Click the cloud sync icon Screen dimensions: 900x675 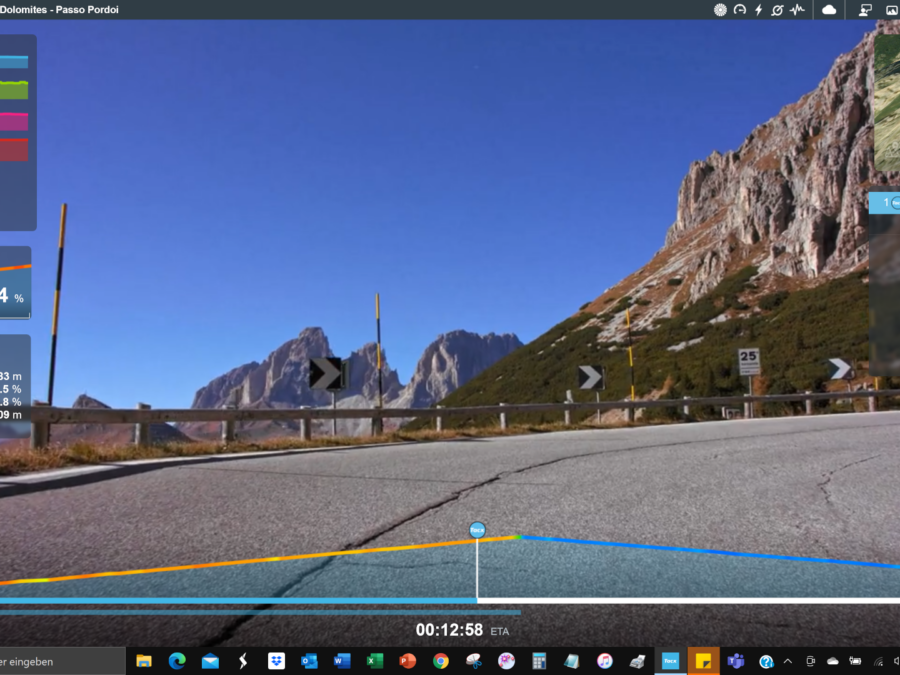coord(829,9)
